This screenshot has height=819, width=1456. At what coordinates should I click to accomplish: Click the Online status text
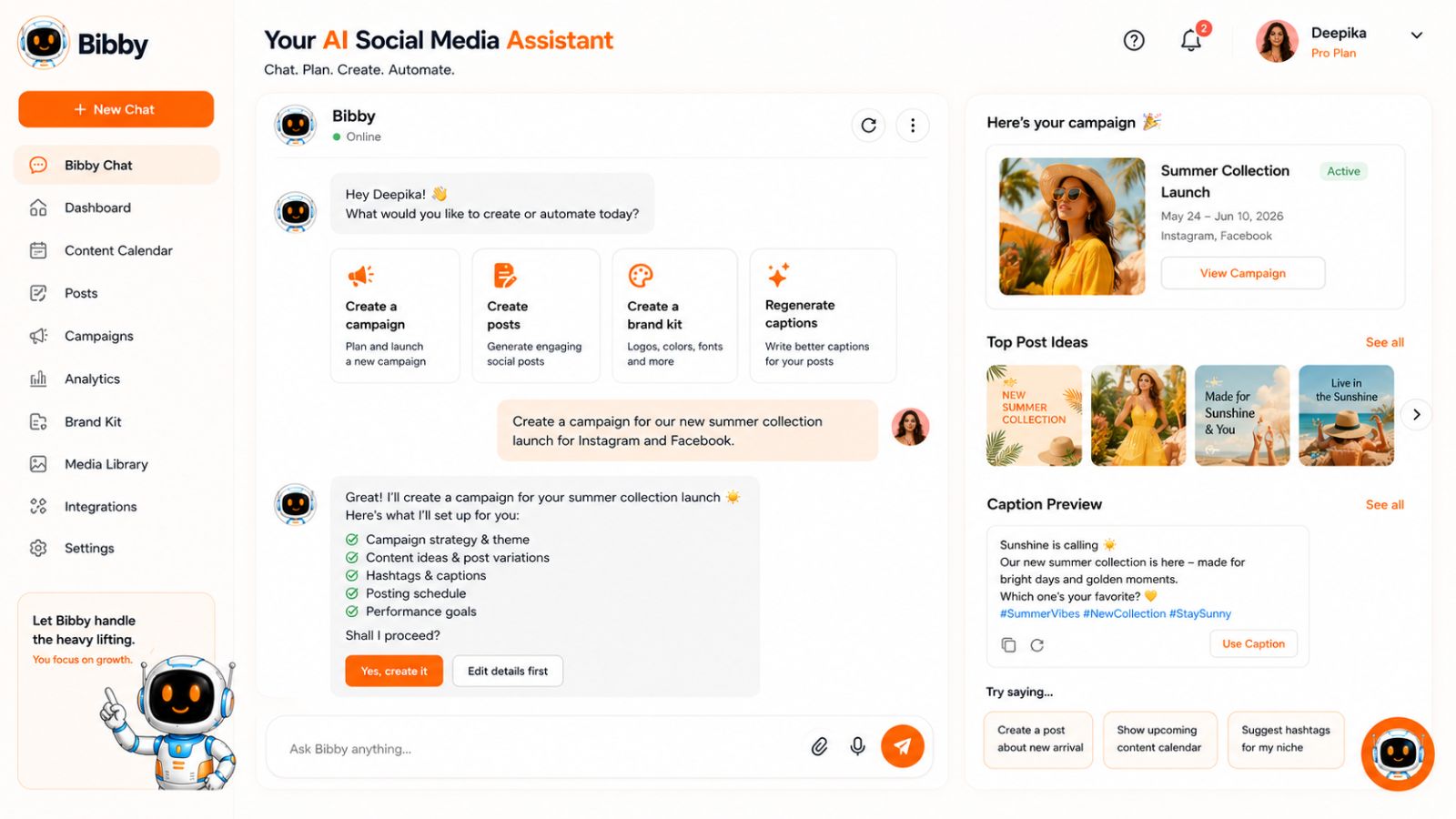[363, 136]
